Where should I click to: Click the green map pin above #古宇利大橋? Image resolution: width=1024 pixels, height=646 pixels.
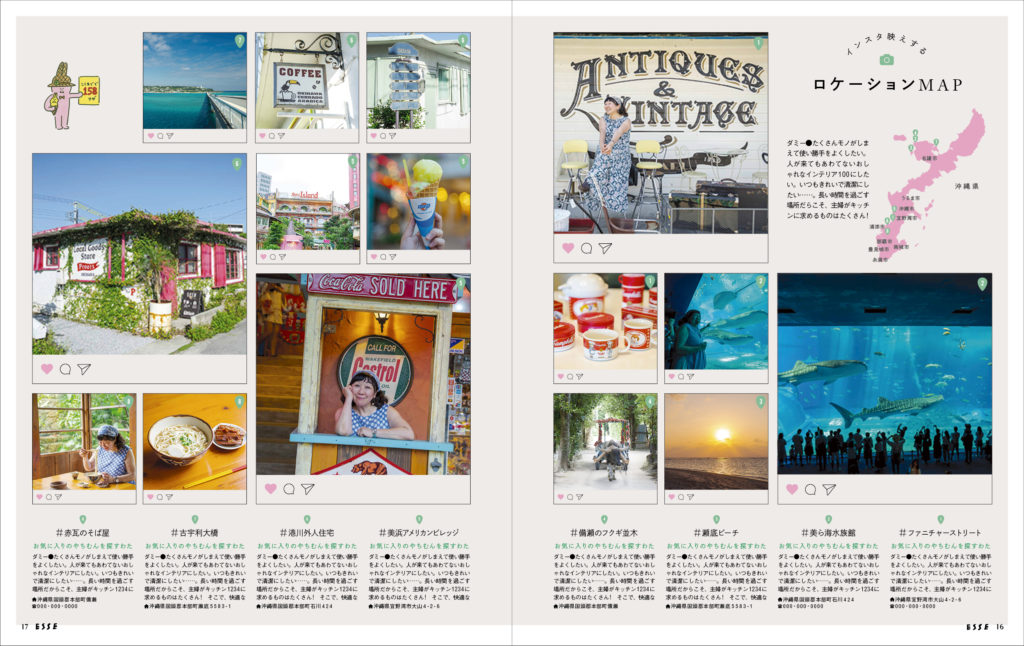(195, 519)
